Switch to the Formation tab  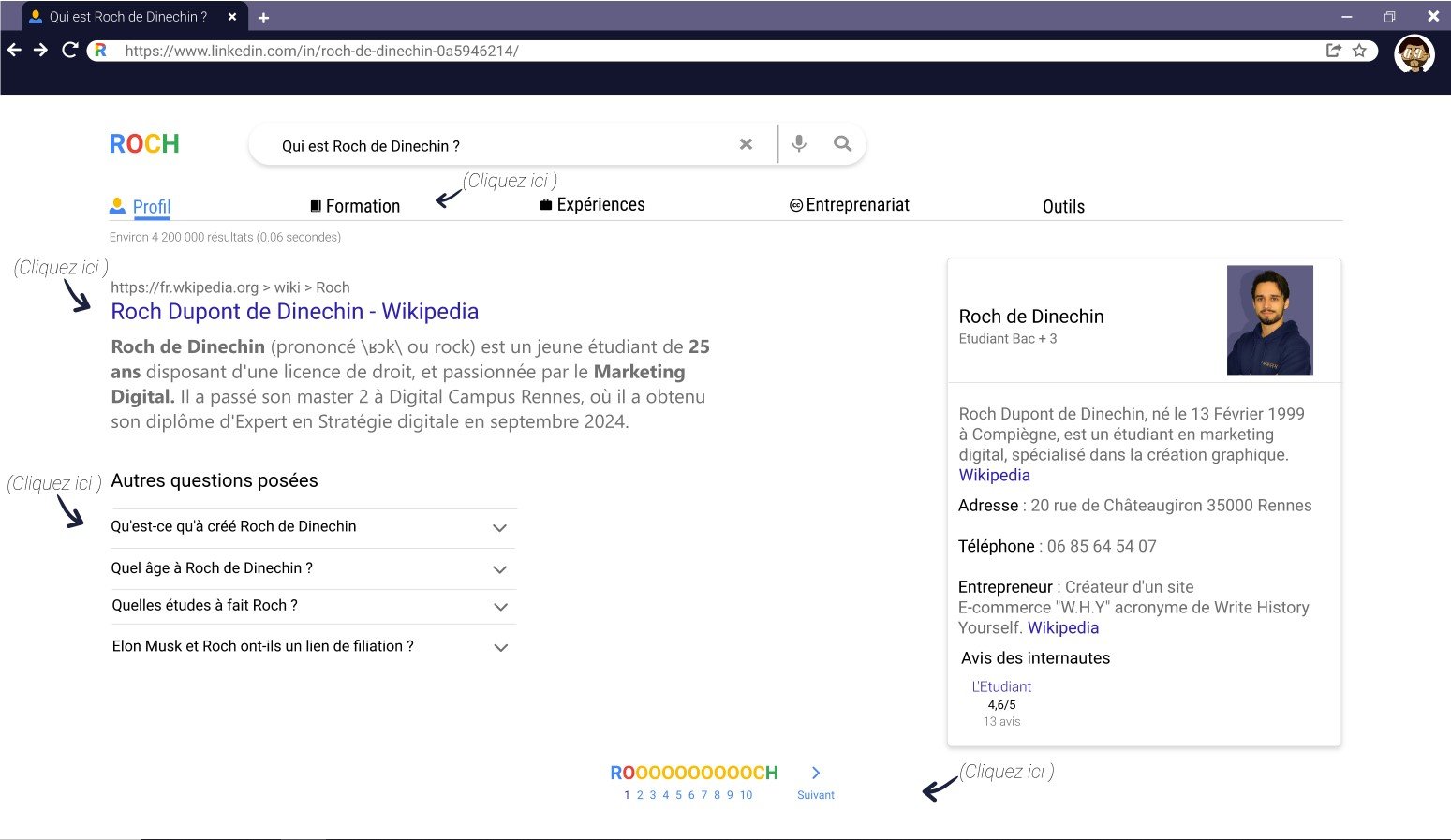pyautogui.click(x=355, y=206)
